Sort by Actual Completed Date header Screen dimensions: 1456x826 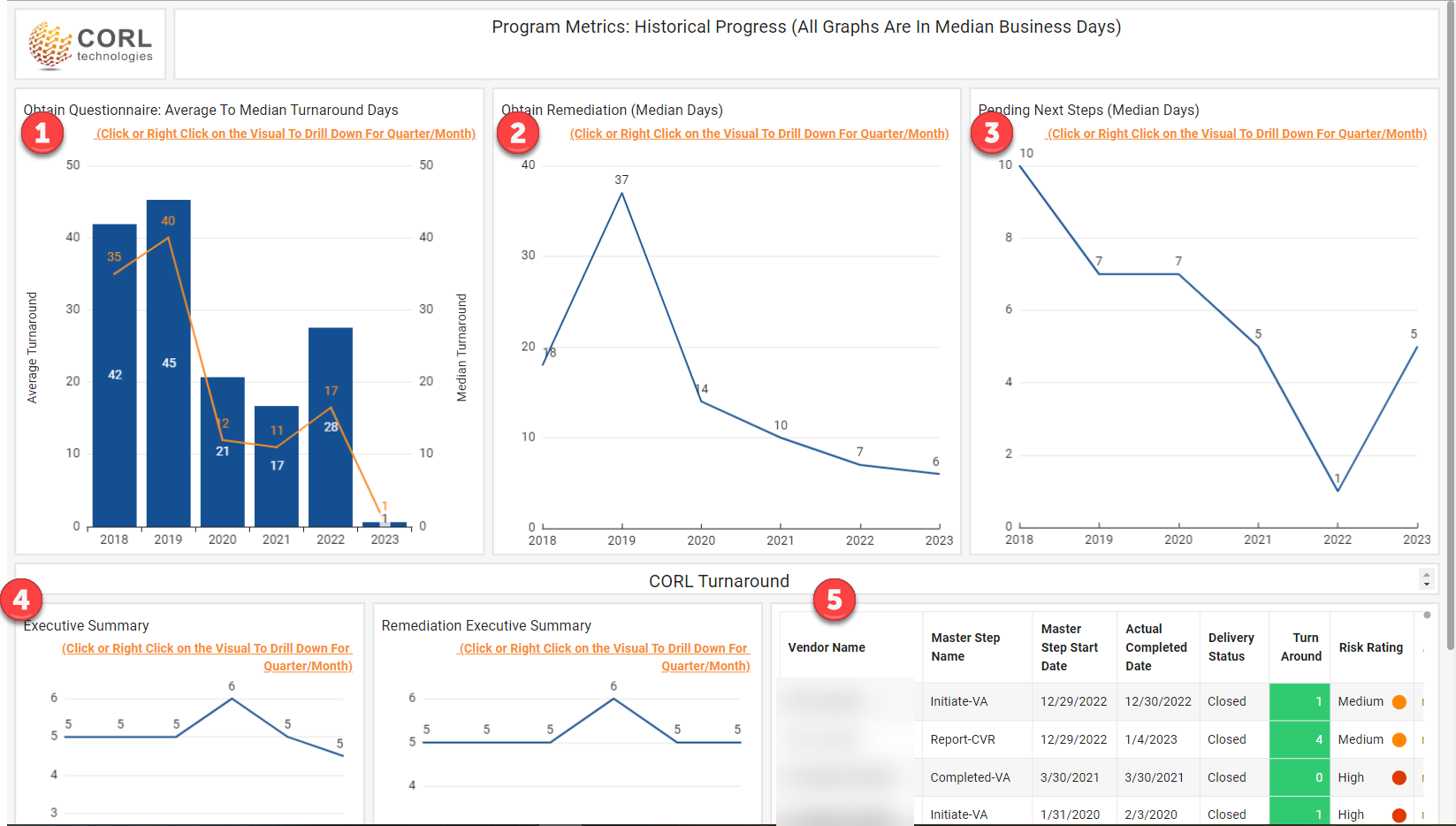point(1156,647)
